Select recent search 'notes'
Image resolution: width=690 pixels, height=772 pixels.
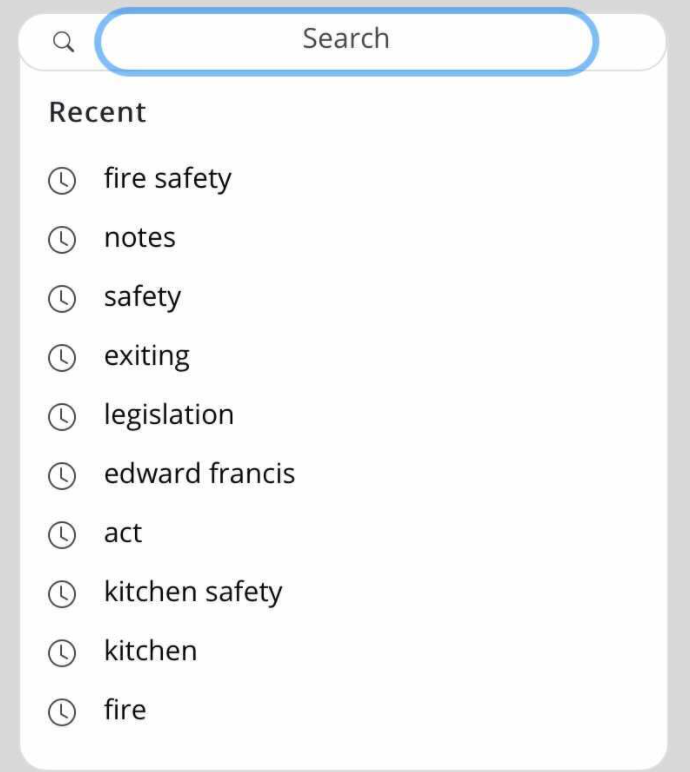(139, 239)
